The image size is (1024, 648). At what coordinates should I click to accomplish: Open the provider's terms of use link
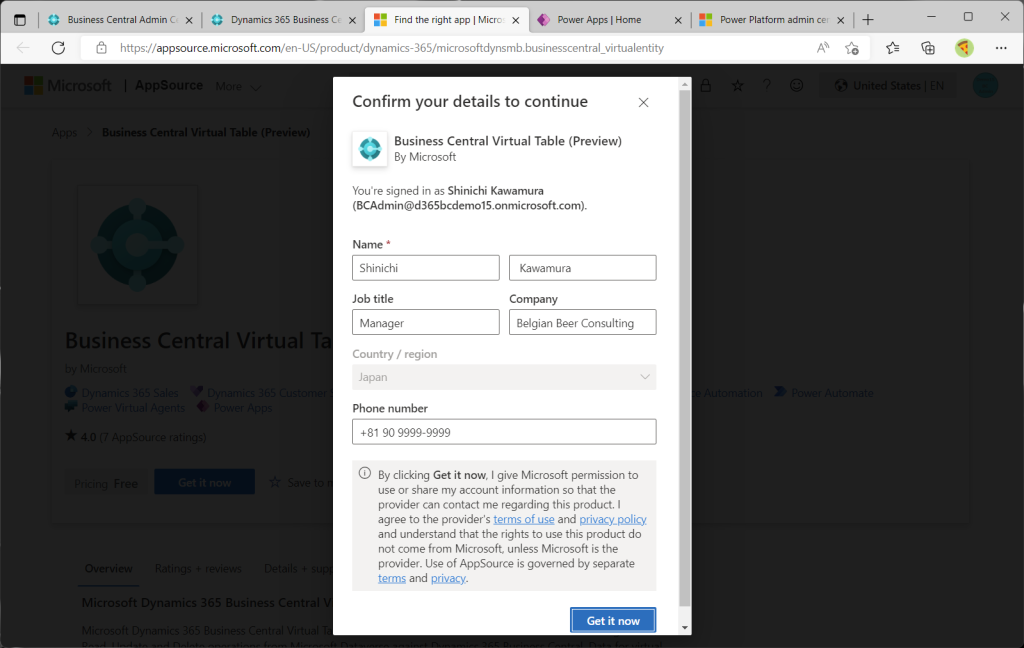click(x=524, y=519)
